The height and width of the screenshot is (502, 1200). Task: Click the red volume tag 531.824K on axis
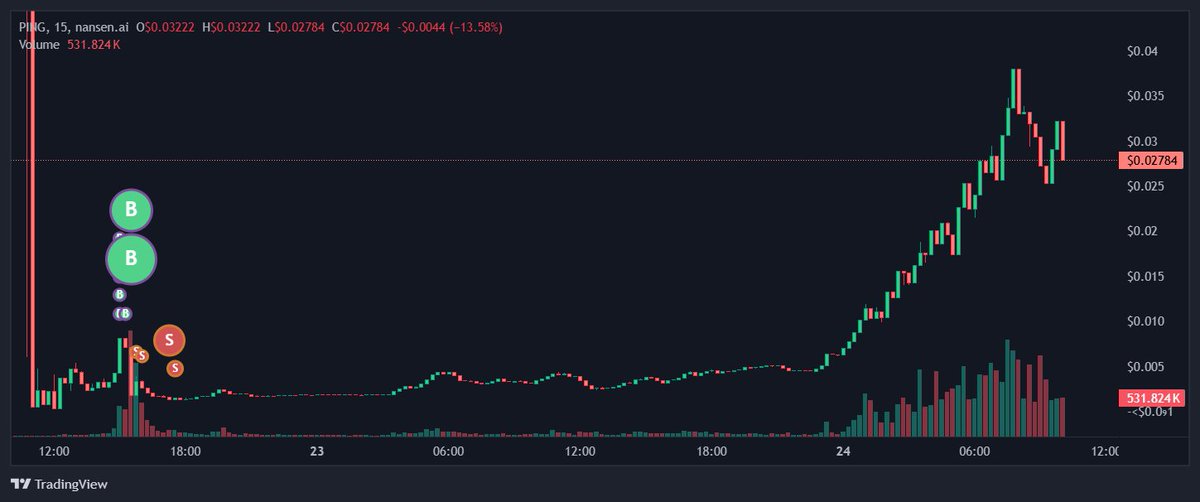pyautogui.click(x=1151, y=398)
